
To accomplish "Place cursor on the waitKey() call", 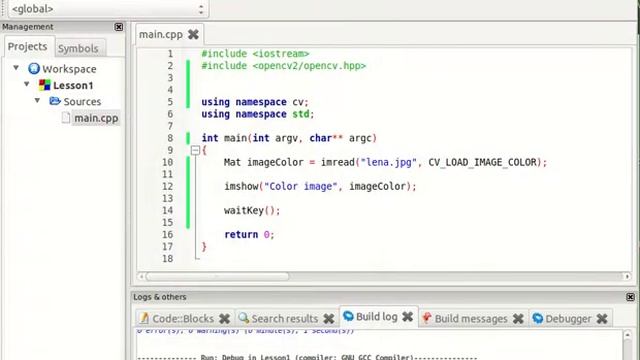I will click(252, 211).
